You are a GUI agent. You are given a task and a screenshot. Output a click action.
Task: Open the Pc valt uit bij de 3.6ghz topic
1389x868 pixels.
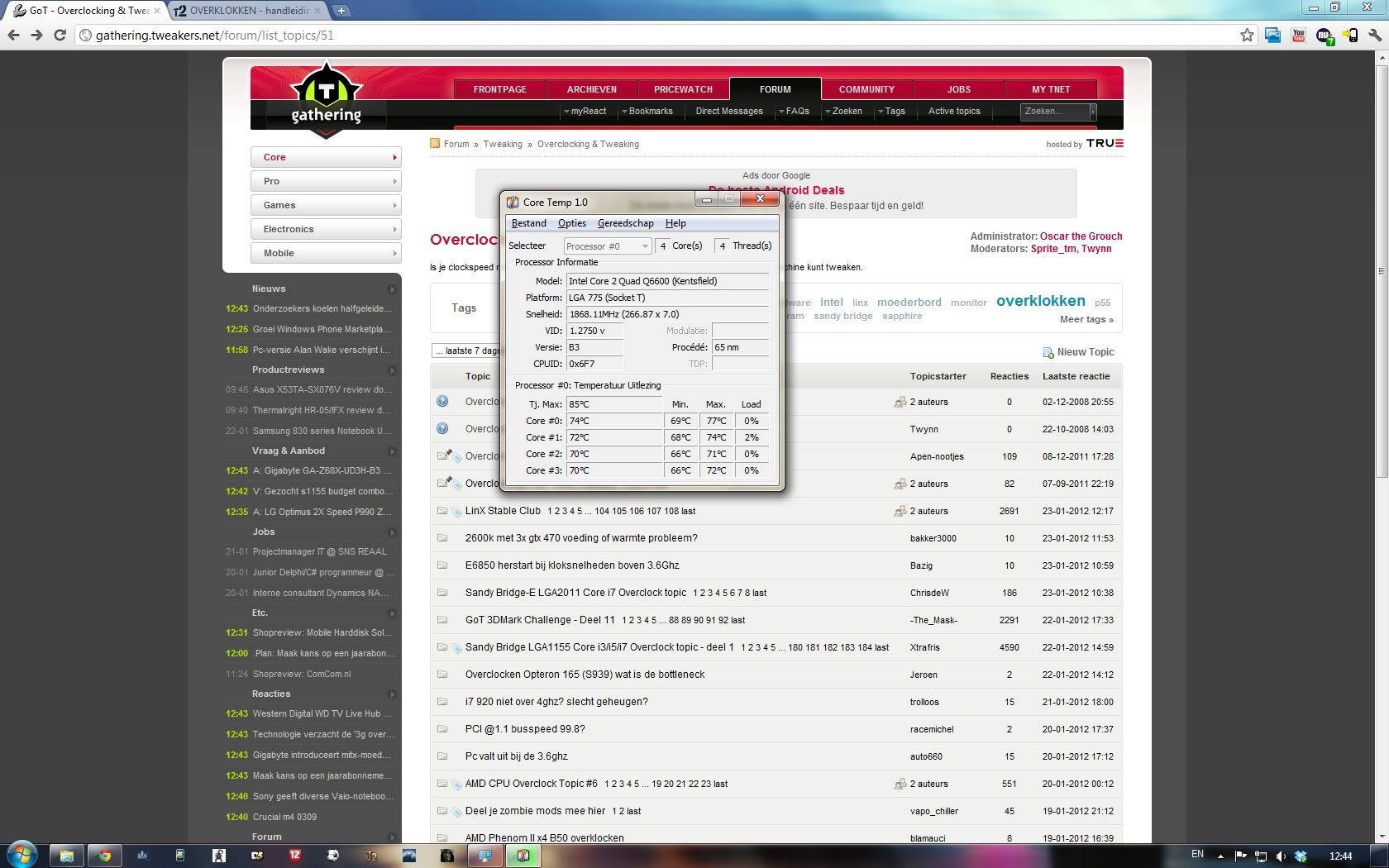click(517, 756)
